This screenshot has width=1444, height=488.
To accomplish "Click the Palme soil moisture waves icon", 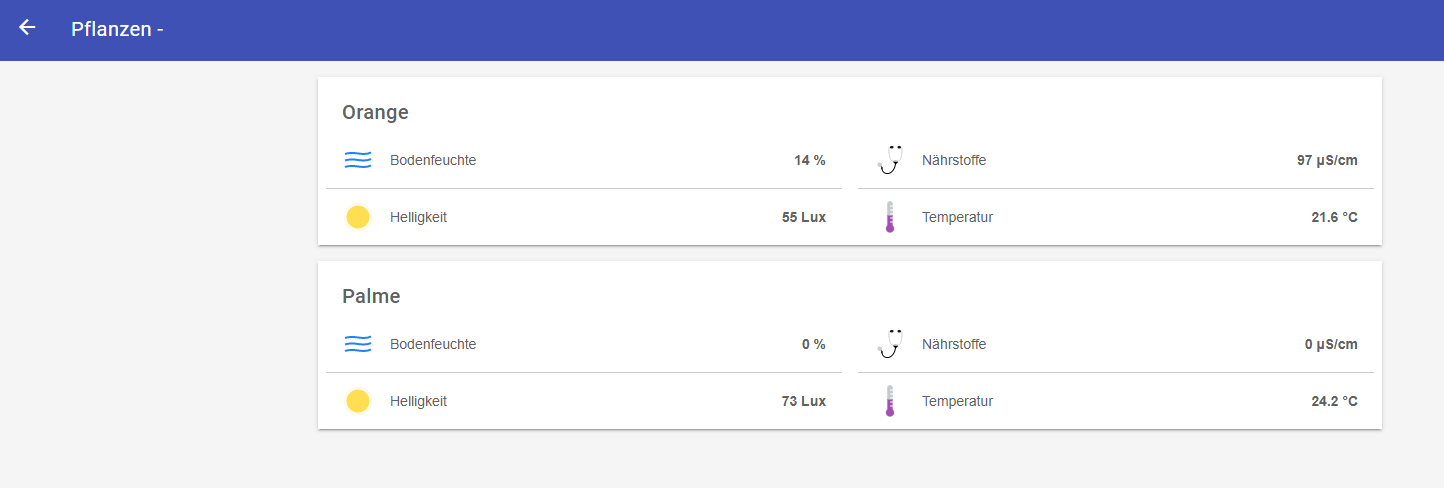I will pyautogui.click(x=358, y=344).
